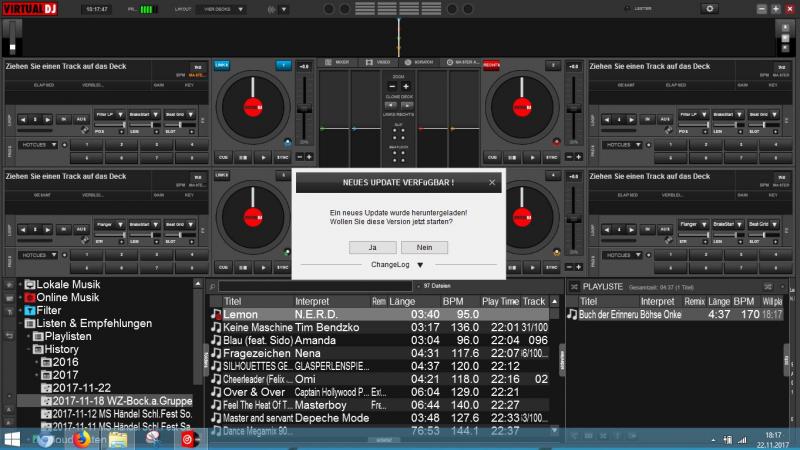Adjust Filter LP effect slider deck 1
800x450 pixels.
109,125
